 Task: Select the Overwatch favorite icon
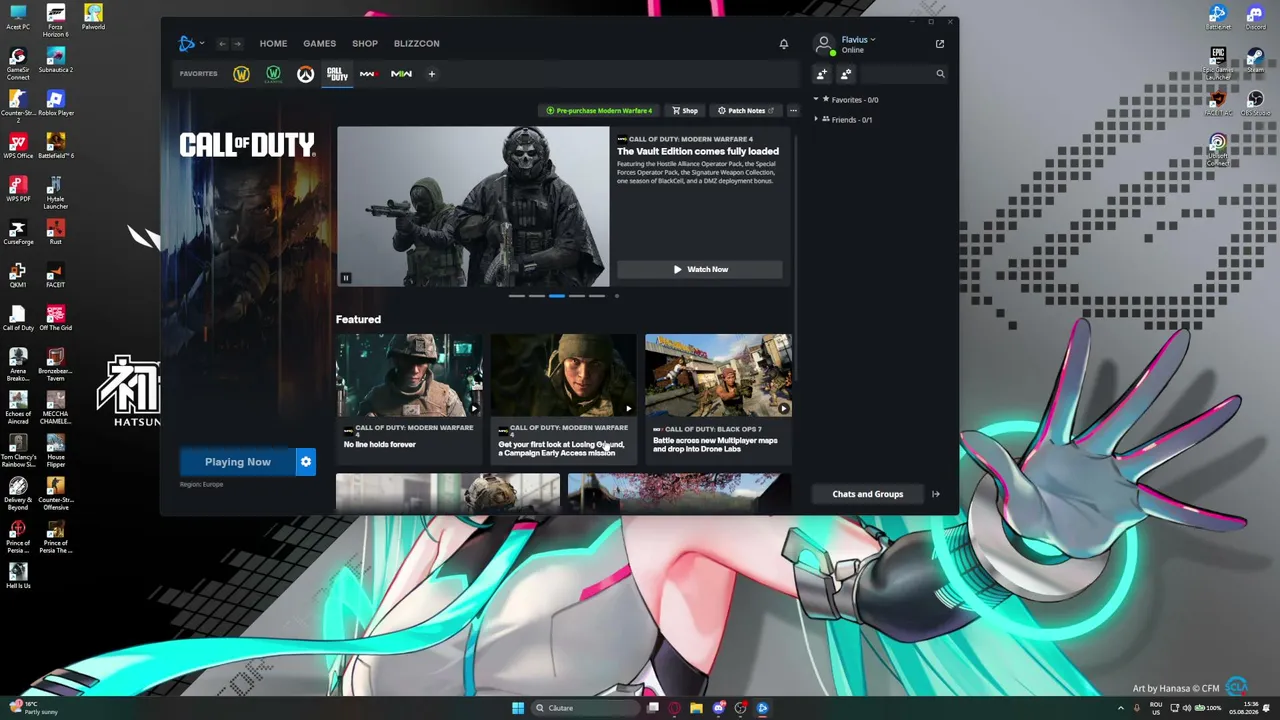[305, 74]
